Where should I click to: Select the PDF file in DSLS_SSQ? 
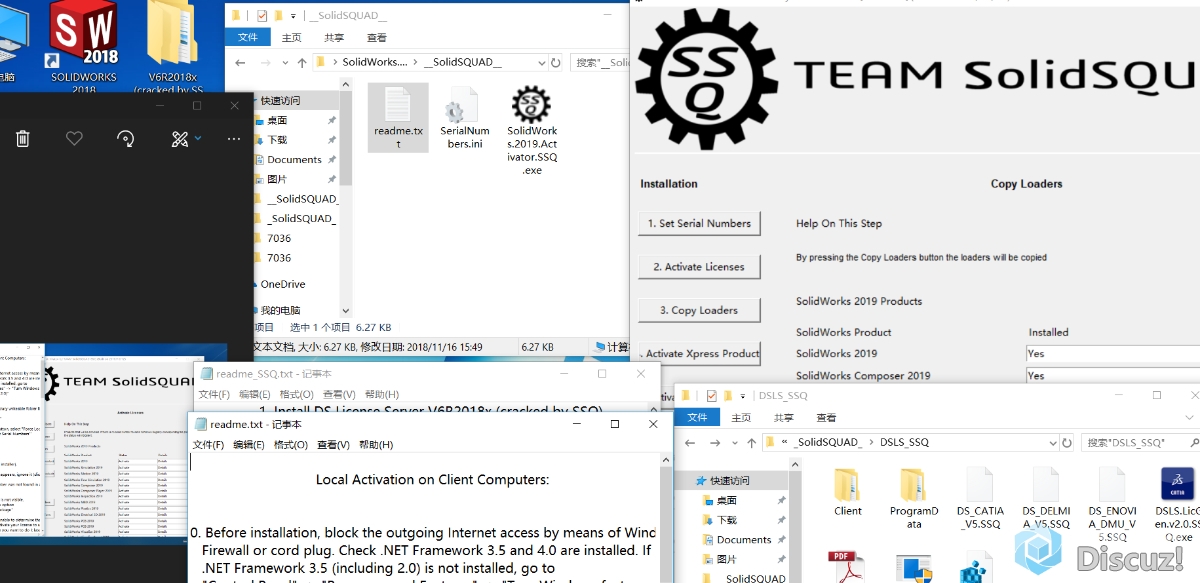coord(846,566)
